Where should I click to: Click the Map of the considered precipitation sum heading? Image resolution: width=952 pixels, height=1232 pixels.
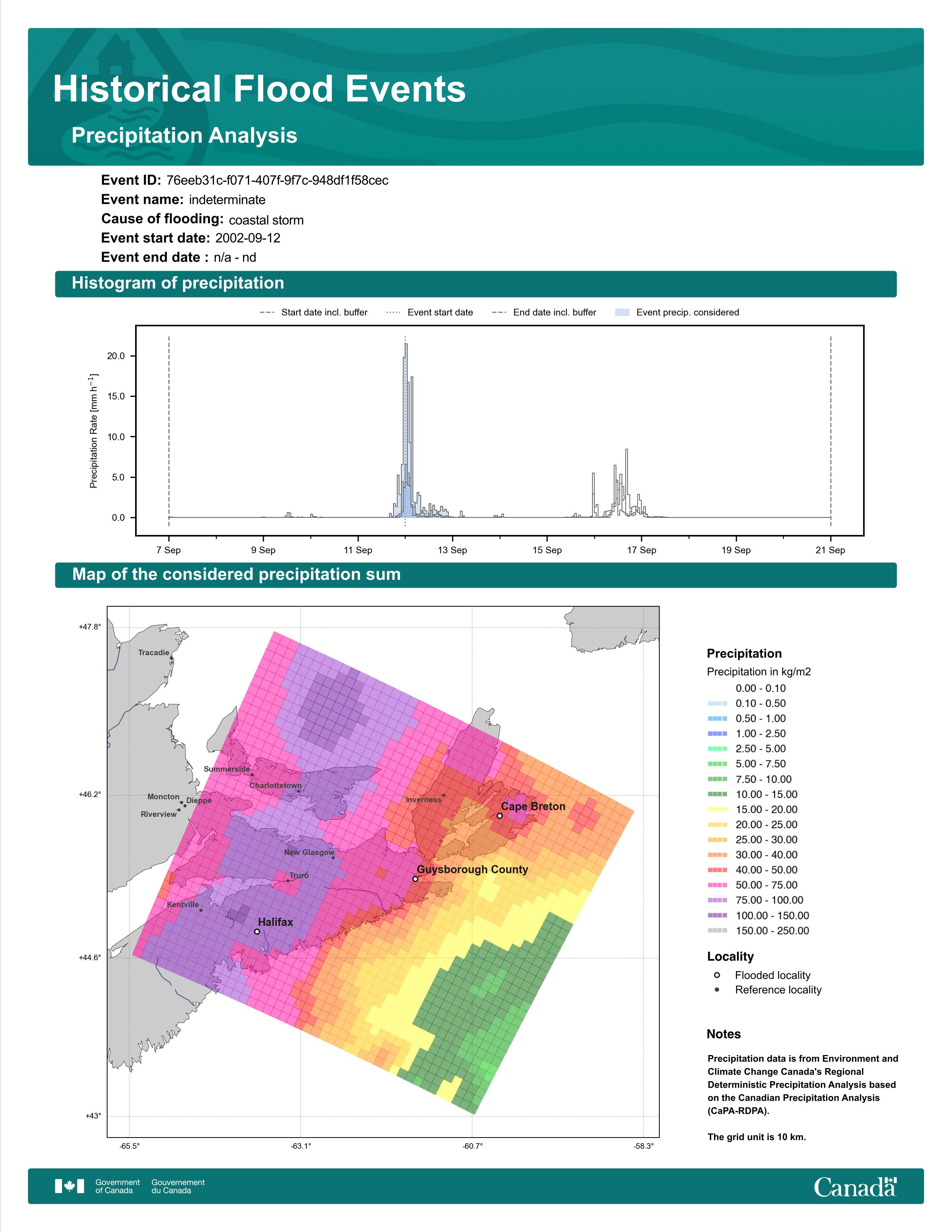[236, 575]
